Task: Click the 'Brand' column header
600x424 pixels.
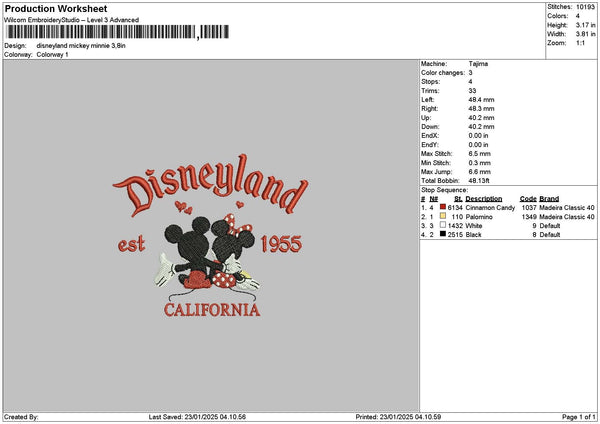Action: [x=549, y=199]
